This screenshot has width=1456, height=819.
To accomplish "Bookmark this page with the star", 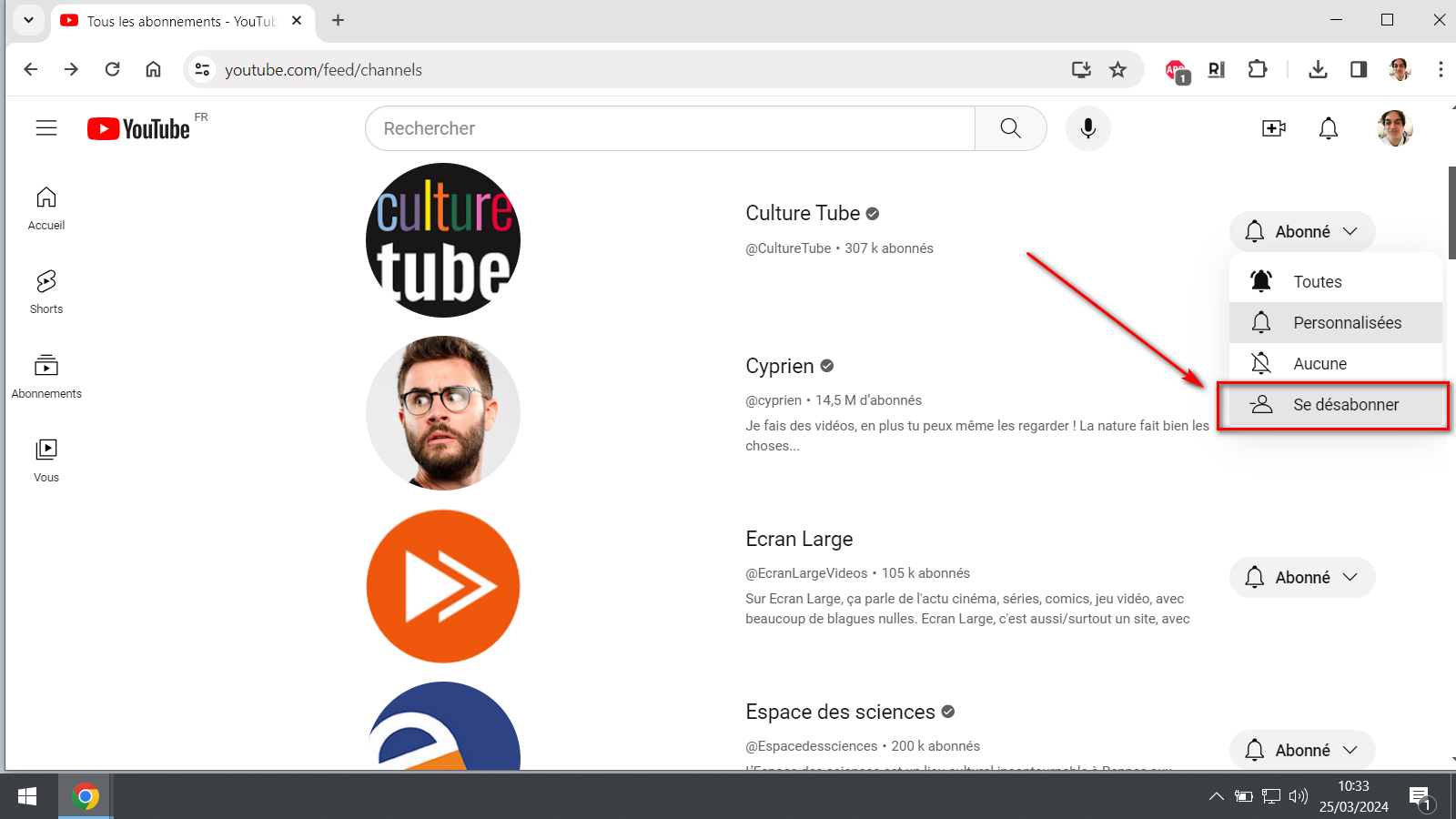I will [x=1117, y=69].
